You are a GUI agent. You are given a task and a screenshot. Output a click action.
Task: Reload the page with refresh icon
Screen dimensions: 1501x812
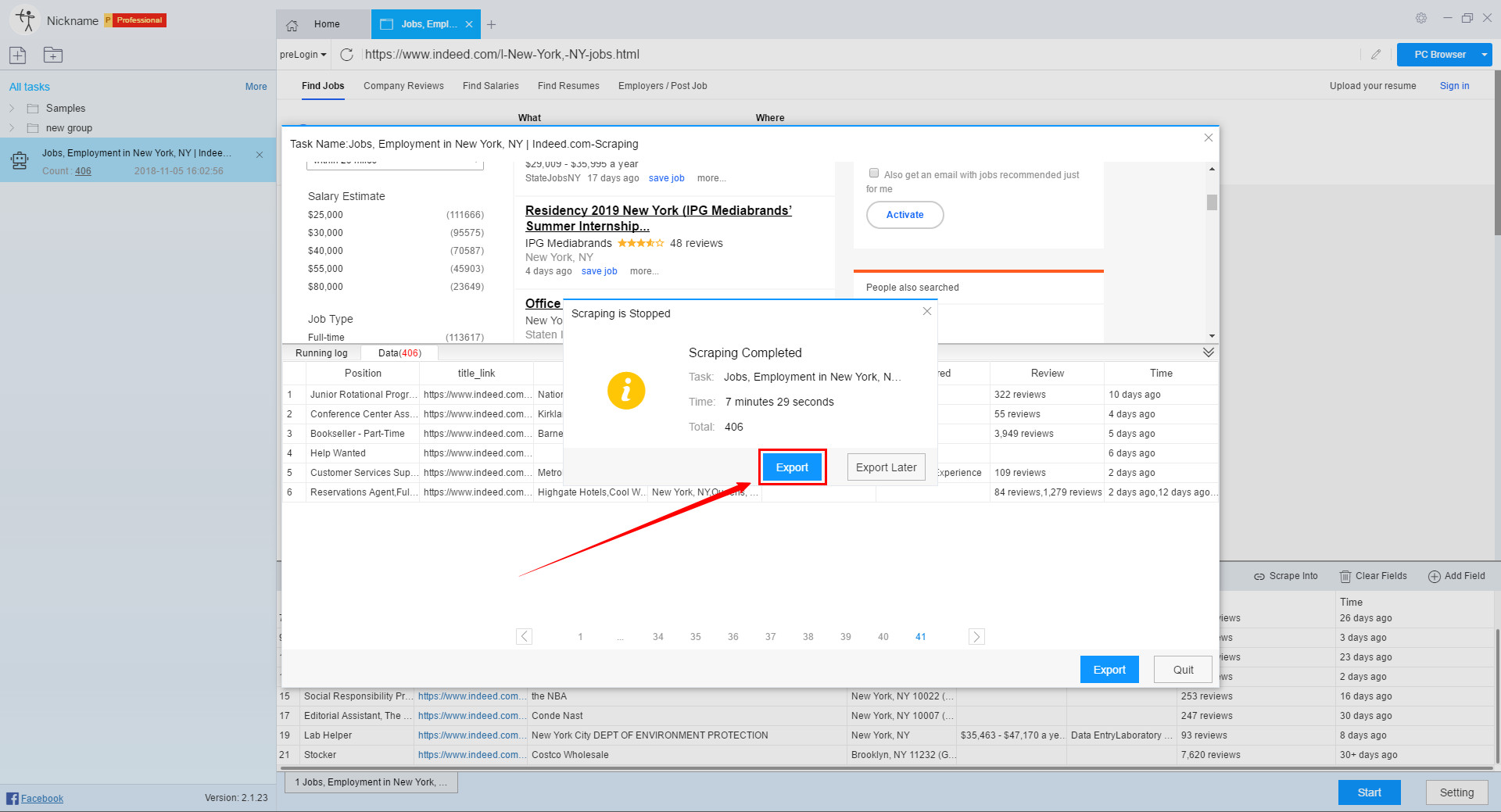tap(347, 55)
